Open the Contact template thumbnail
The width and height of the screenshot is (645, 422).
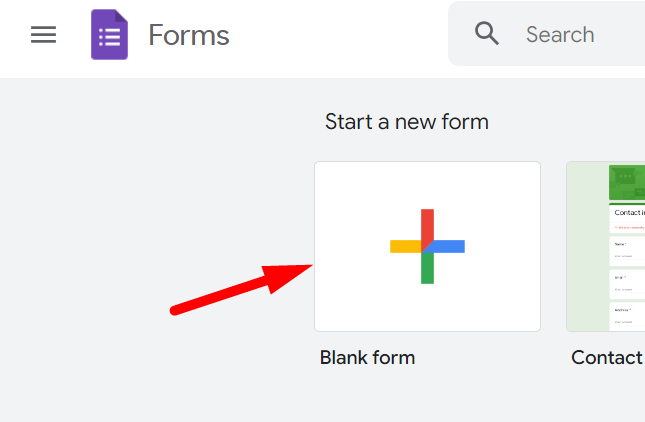point(606,246)
